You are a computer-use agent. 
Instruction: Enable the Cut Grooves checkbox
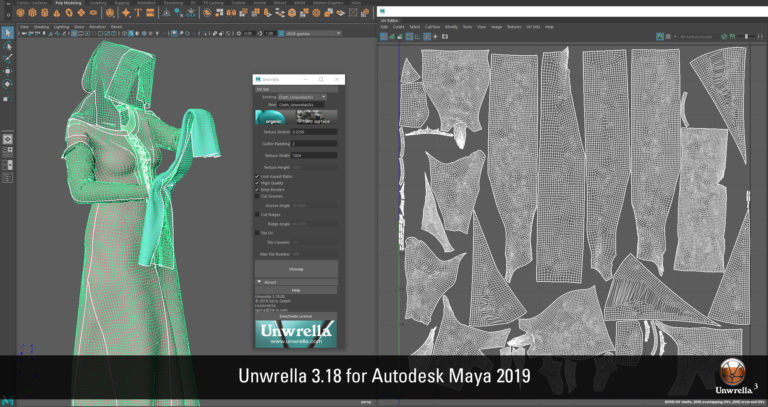click(257, 196)
